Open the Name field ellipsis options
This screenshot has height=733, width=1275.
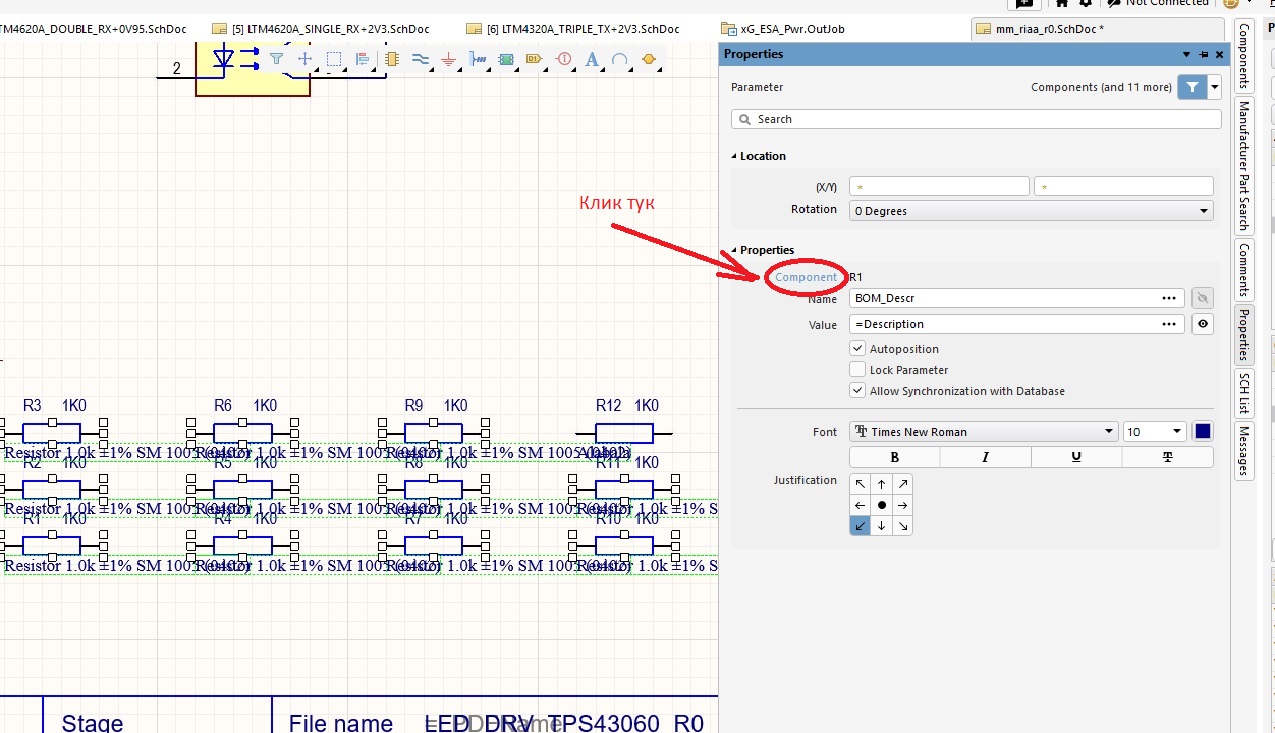[1168, 298]
